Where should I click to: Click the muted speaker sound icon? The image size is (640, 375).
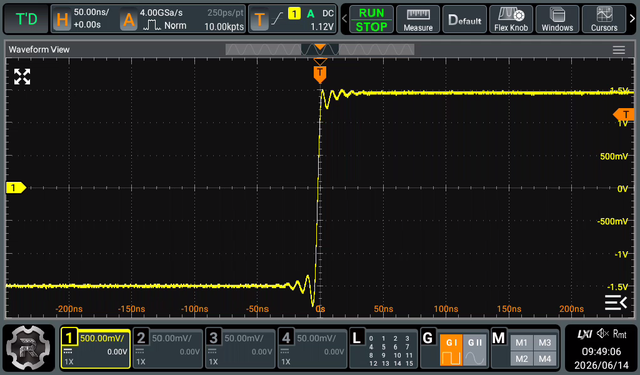tap(602, 334)
